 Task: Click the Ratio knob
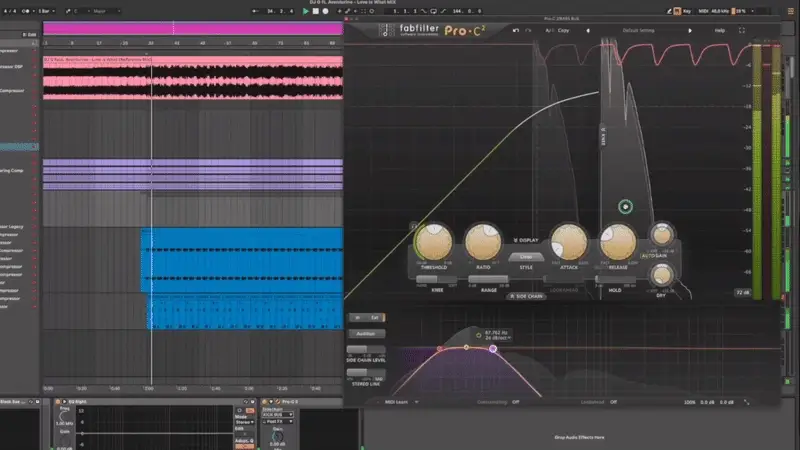coord(483,243)
